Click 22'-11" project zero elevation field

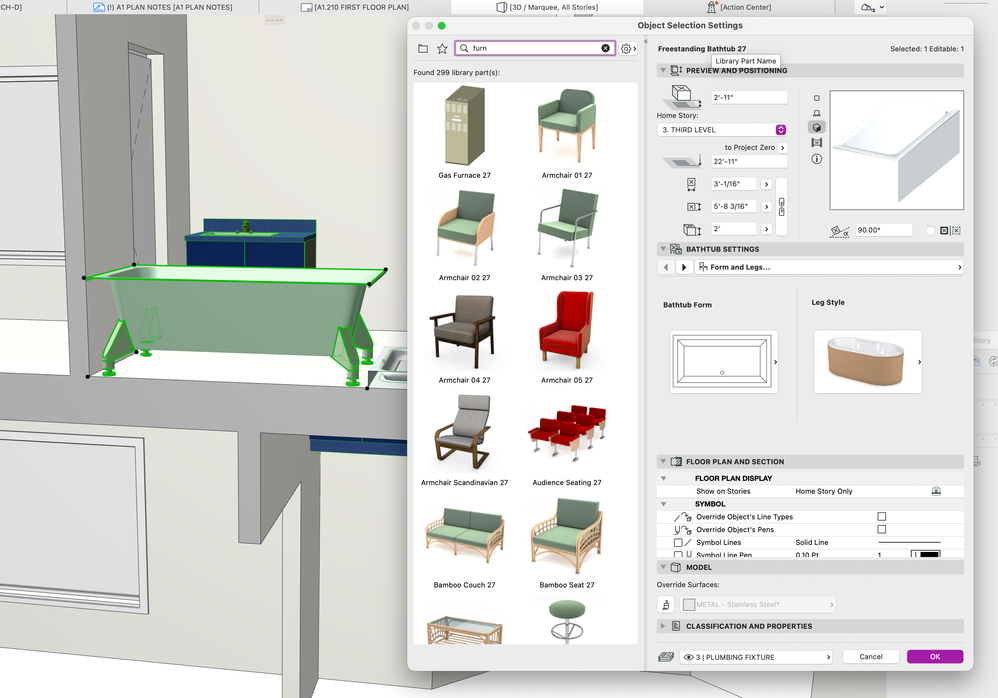749,162
